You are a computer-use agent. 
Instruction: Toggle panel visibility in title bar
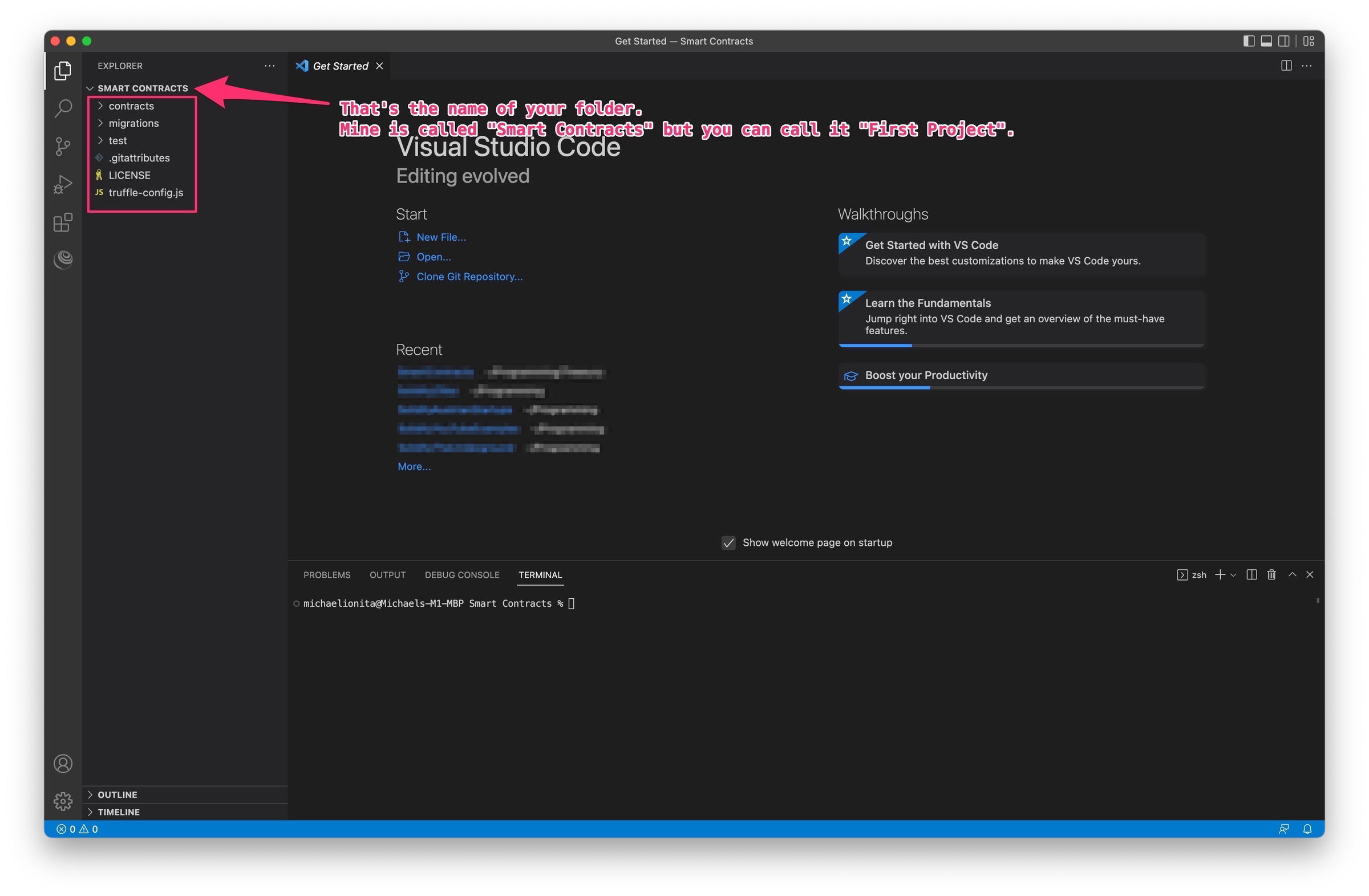click(1267, 41)
